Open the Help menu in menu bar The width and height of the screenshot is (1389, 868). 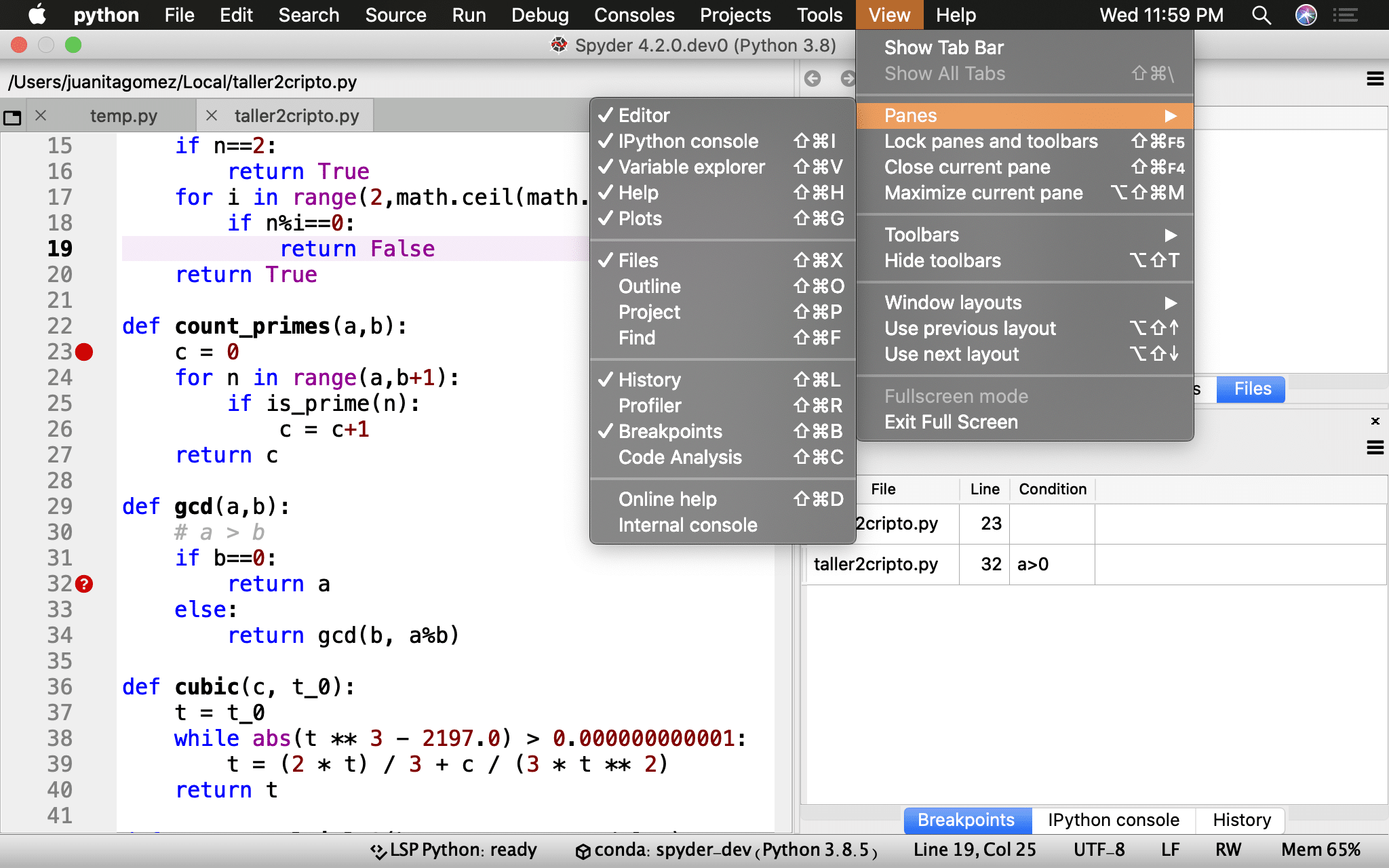pyautogui.click(x=956, y=14)
